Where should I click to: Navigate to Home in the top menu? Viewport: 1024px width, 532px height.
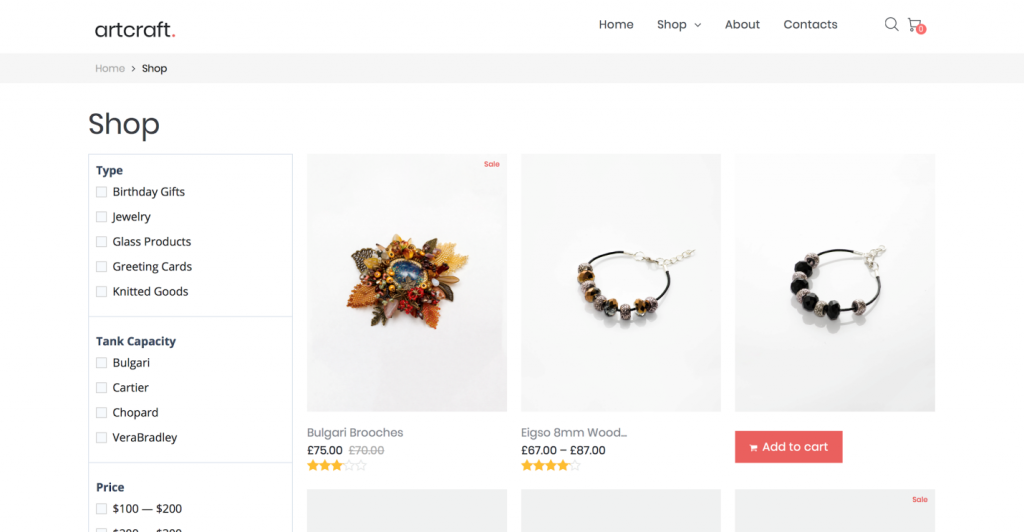point(616,25)
